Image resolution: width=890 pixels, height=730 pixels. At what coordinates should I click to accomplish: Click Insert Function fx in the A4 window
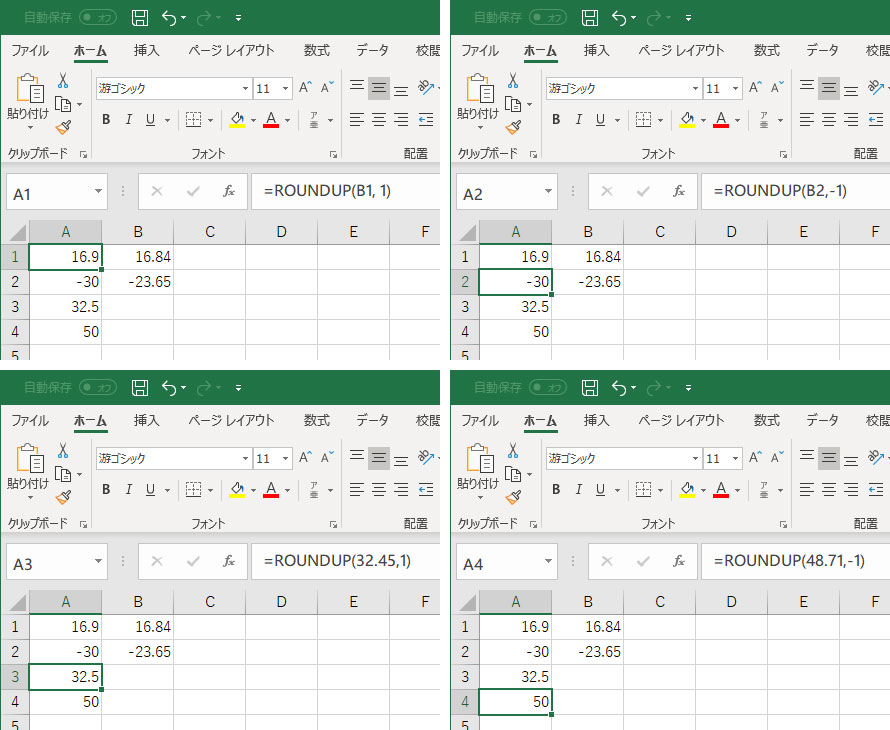coord(679,561)
